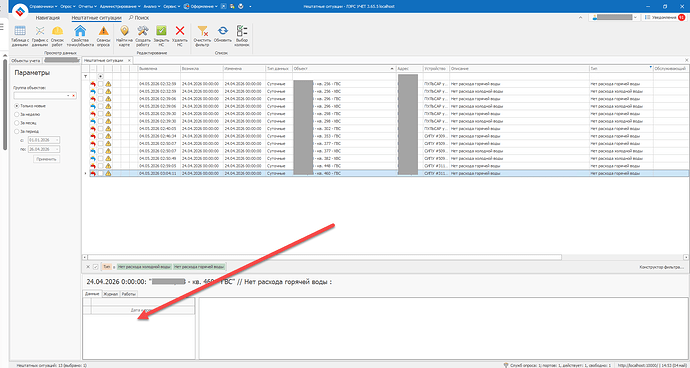Click the Поиск magnifier tab
The width and height of the screenshot is (690, 368).
coord(139,18)
